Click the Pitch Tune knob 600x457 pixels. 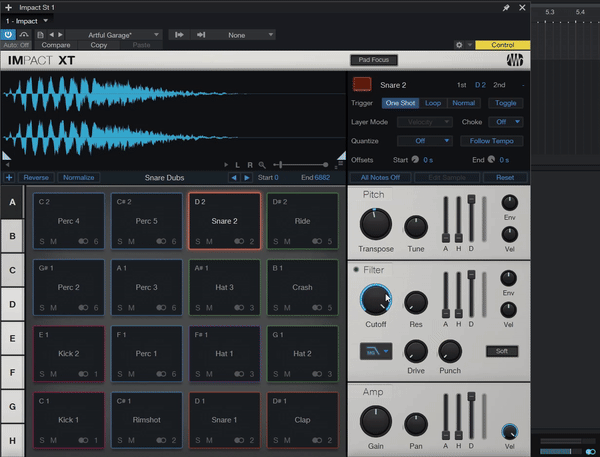tap(416, 227)
